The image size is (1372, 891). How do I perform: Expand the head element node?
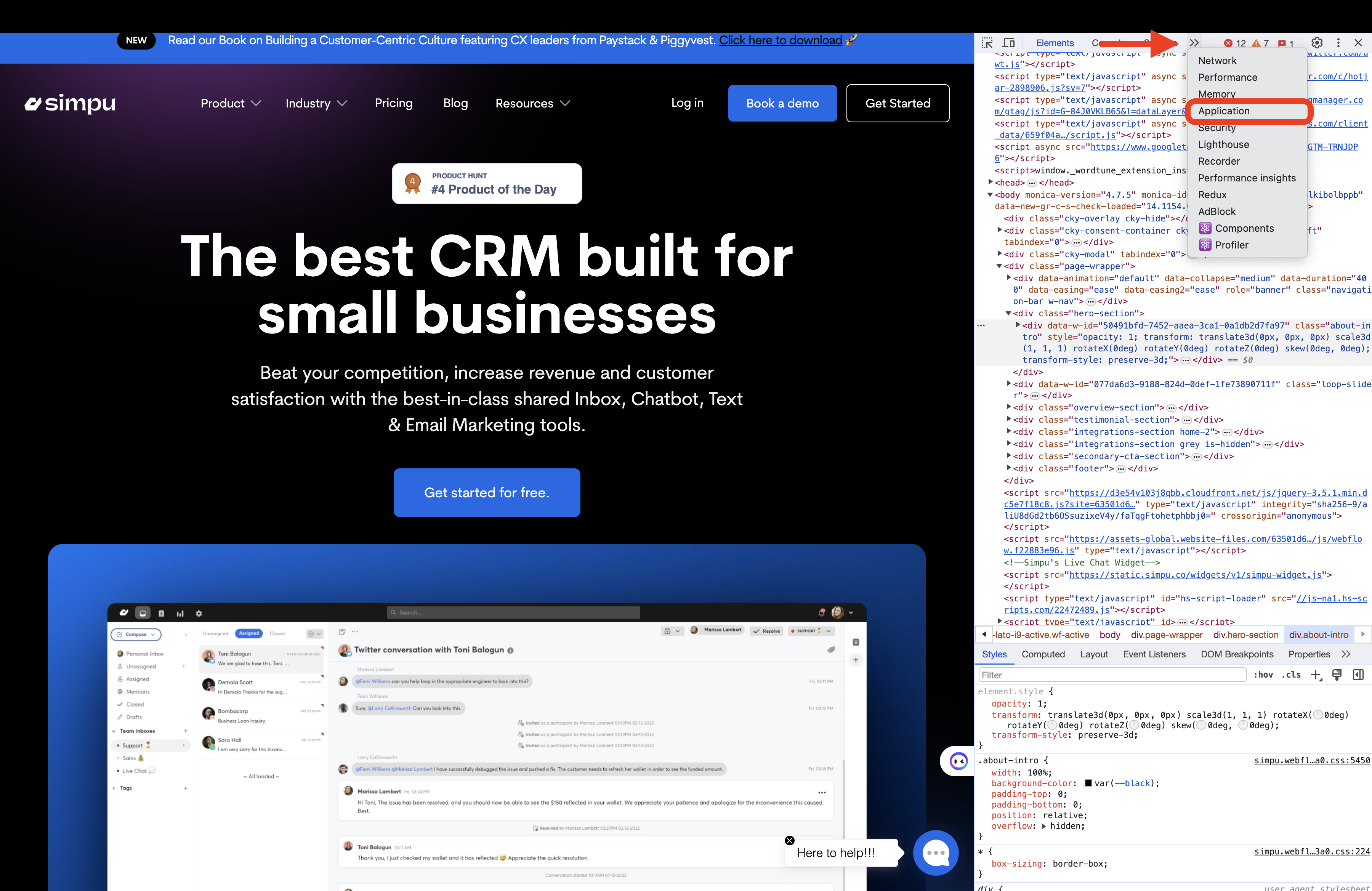(x=991, y=182)
